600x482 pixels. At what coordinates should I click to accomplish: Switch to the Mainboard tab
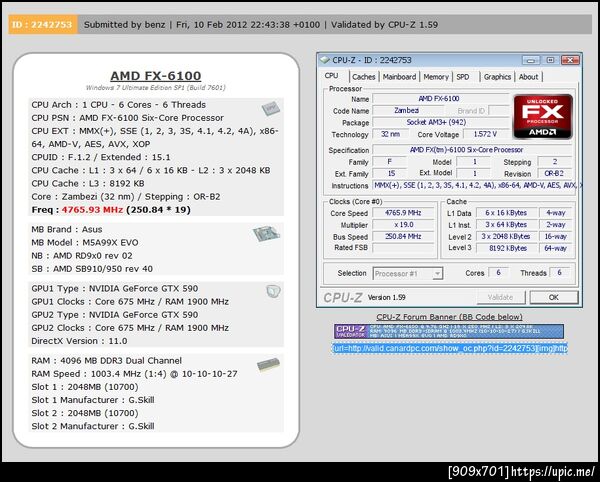click(x=399, y=77)
